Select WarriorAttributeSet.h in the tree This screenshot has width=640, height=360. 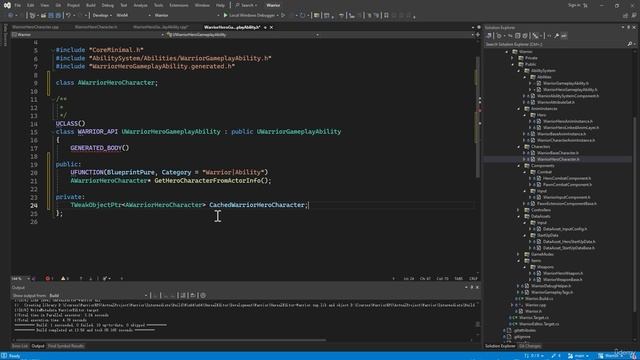coord(556,102)
